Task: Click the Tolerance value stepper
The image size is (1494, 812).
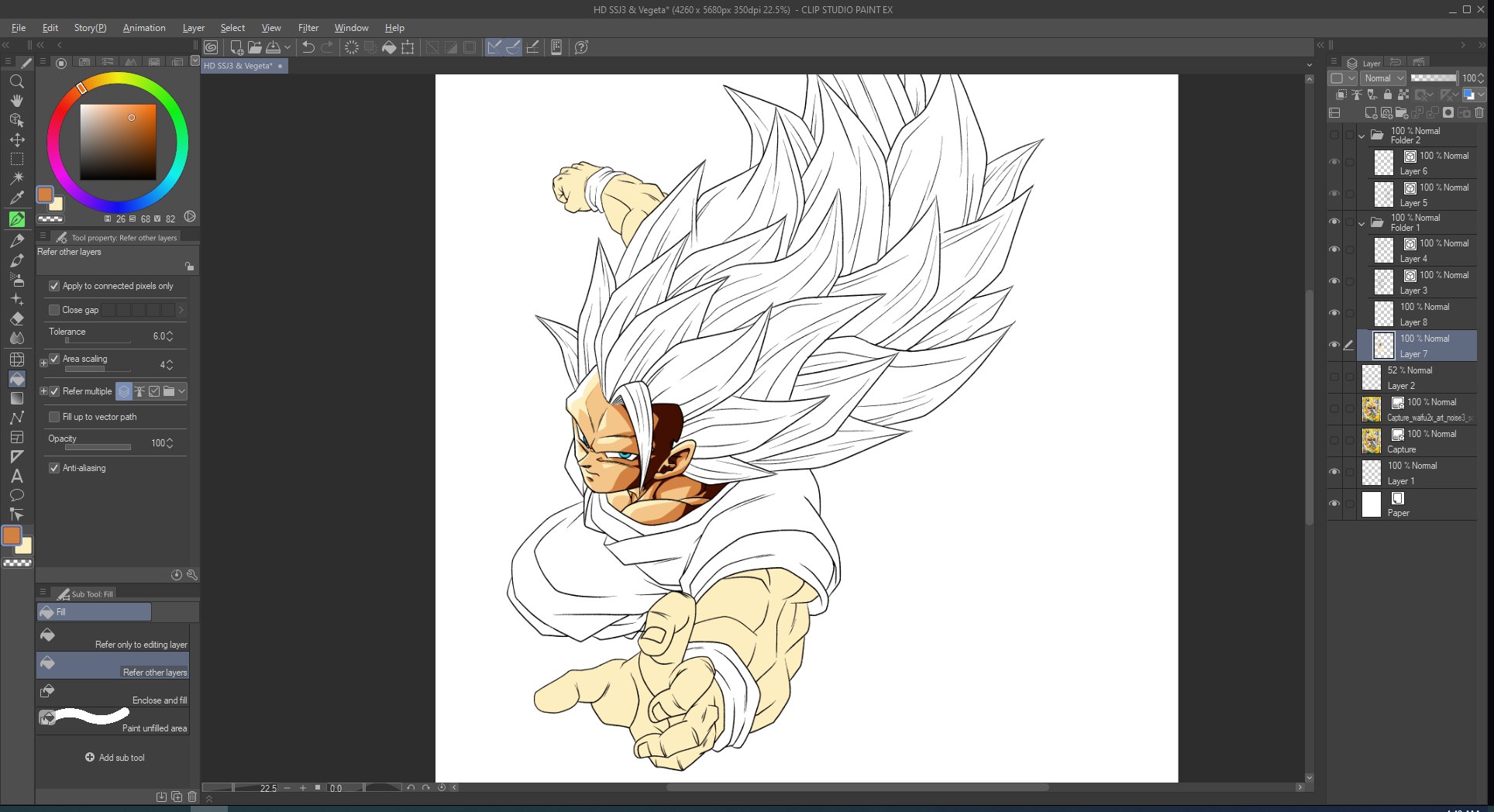Action: [x=170, y=336]
